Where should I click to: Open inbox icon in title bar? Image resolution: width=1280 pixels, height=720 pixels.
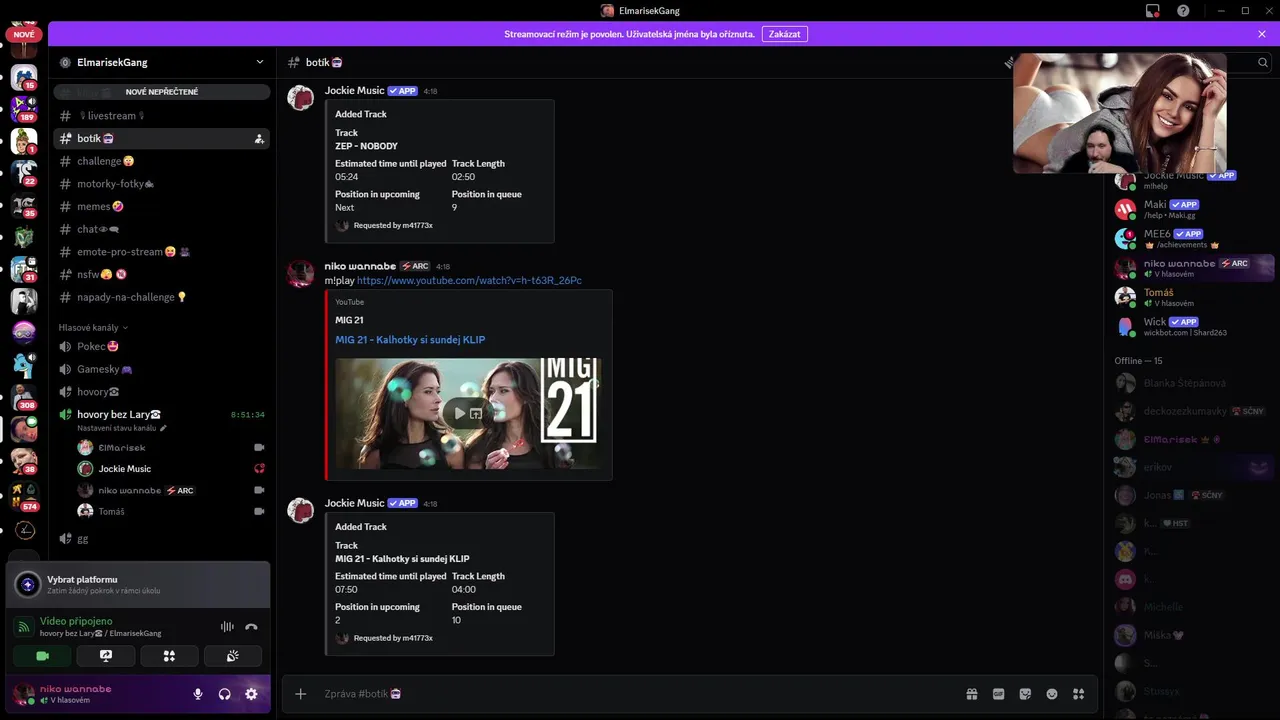click(x=1153, y=11)
